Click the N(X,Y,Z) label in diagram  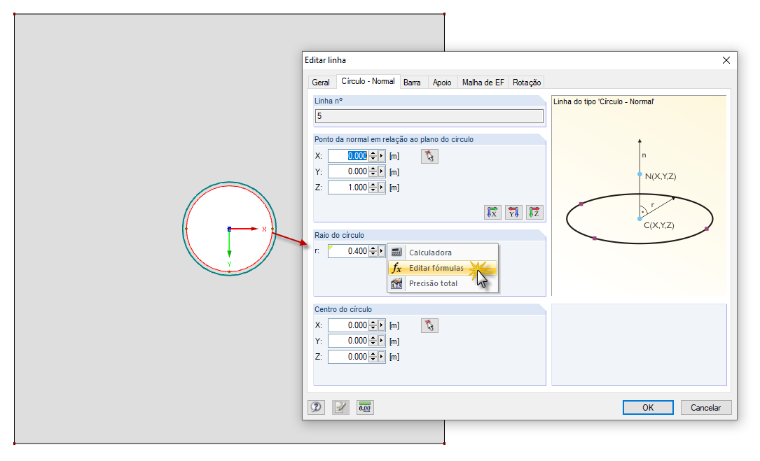[x=661, y=176]
